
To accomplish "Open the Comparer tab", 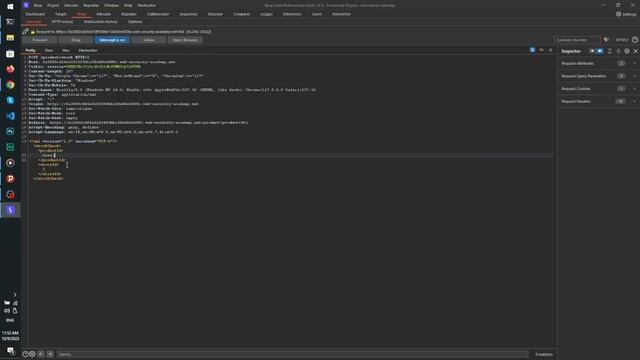I will [241, 14].
